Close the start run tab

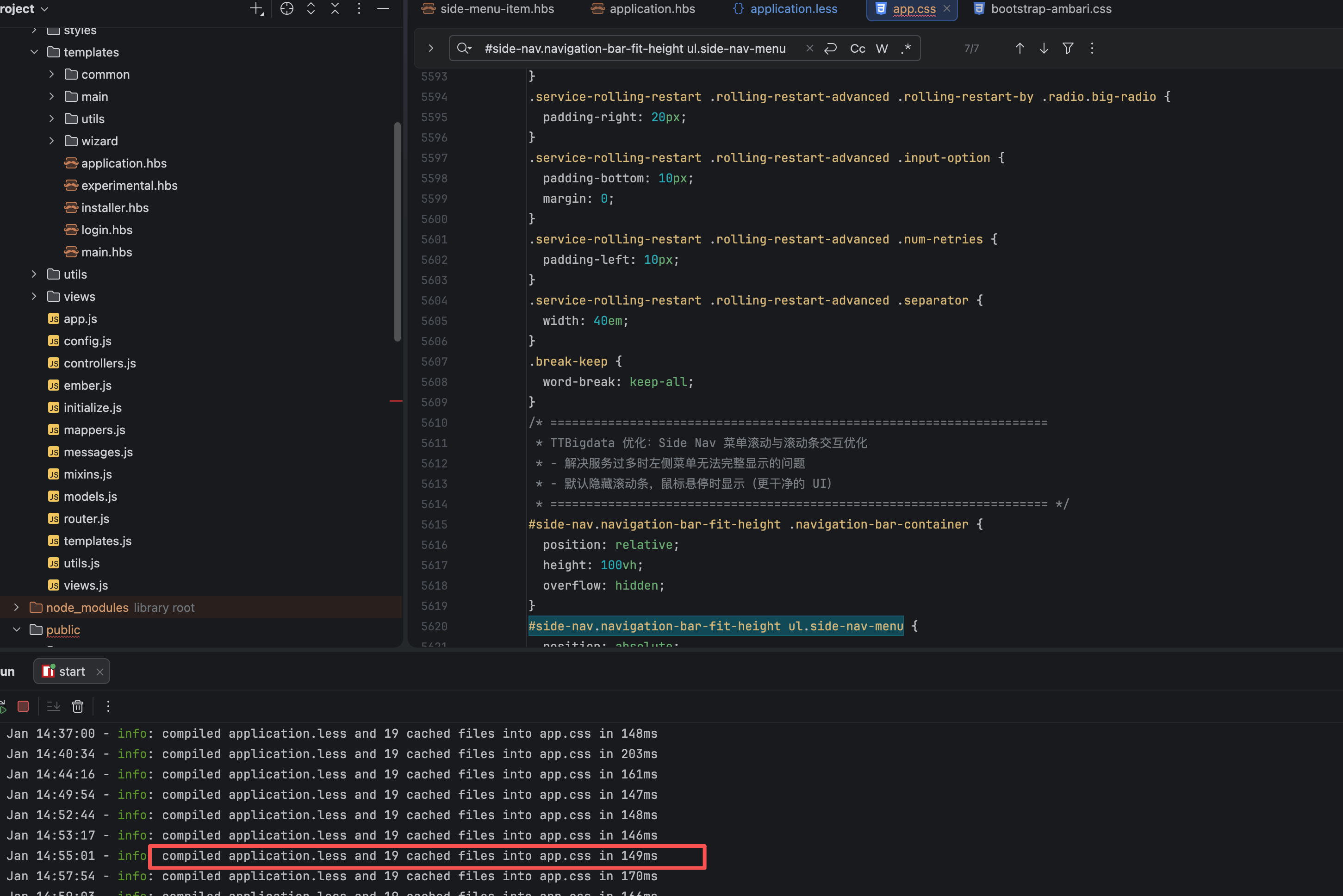[100, 672]
